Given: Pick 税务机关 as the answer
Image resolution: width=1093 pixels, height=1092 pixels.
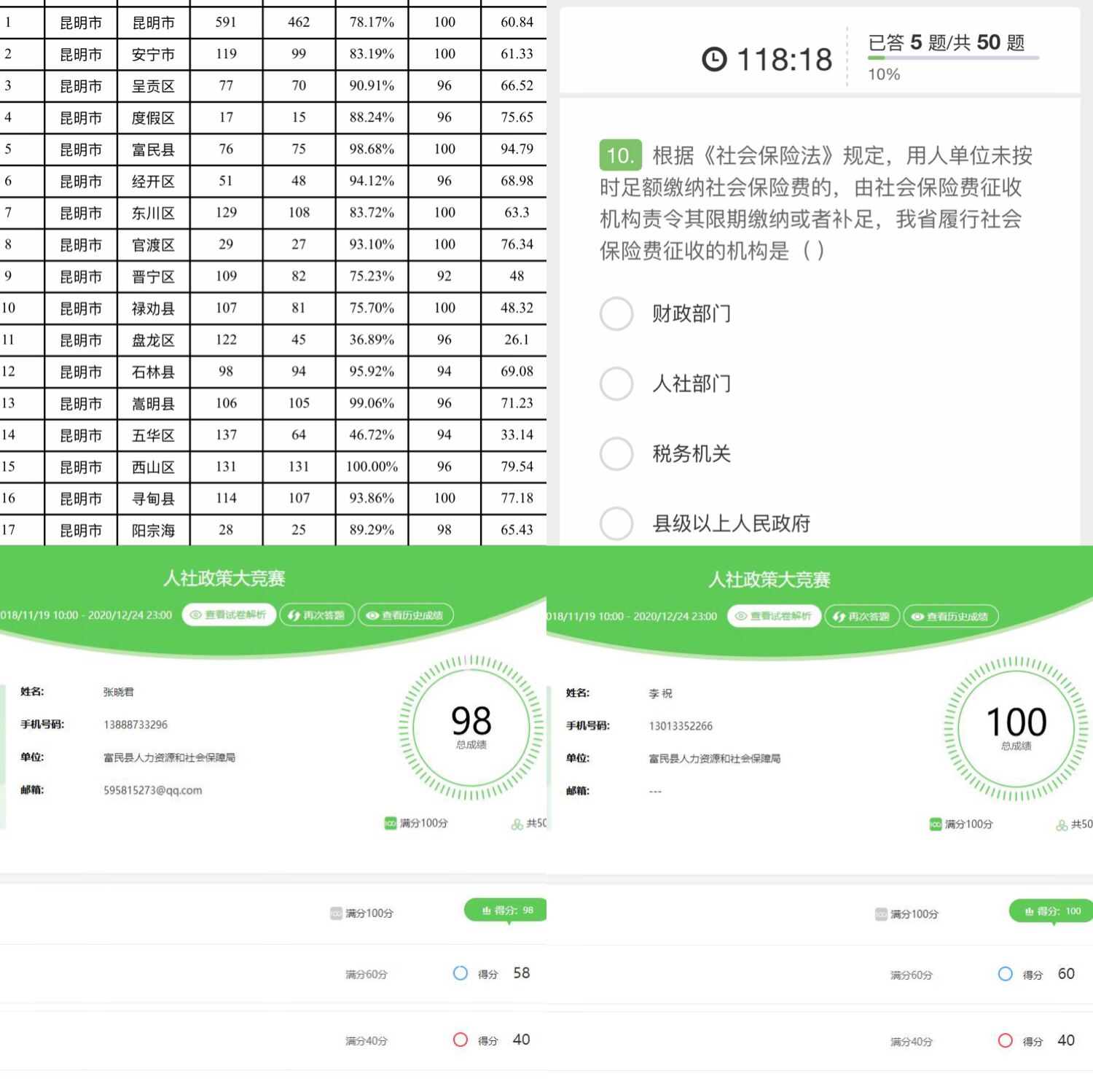Looking at the screenshot, I should click(616, 453).
